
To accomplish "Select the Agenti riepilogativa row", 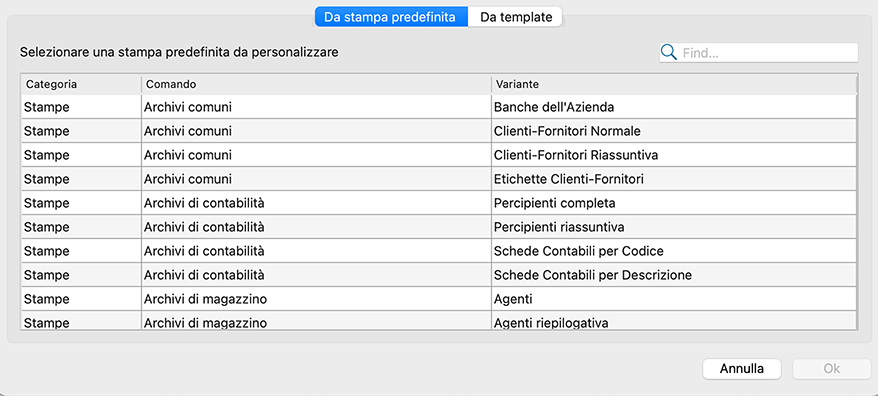I will point(439,321).
